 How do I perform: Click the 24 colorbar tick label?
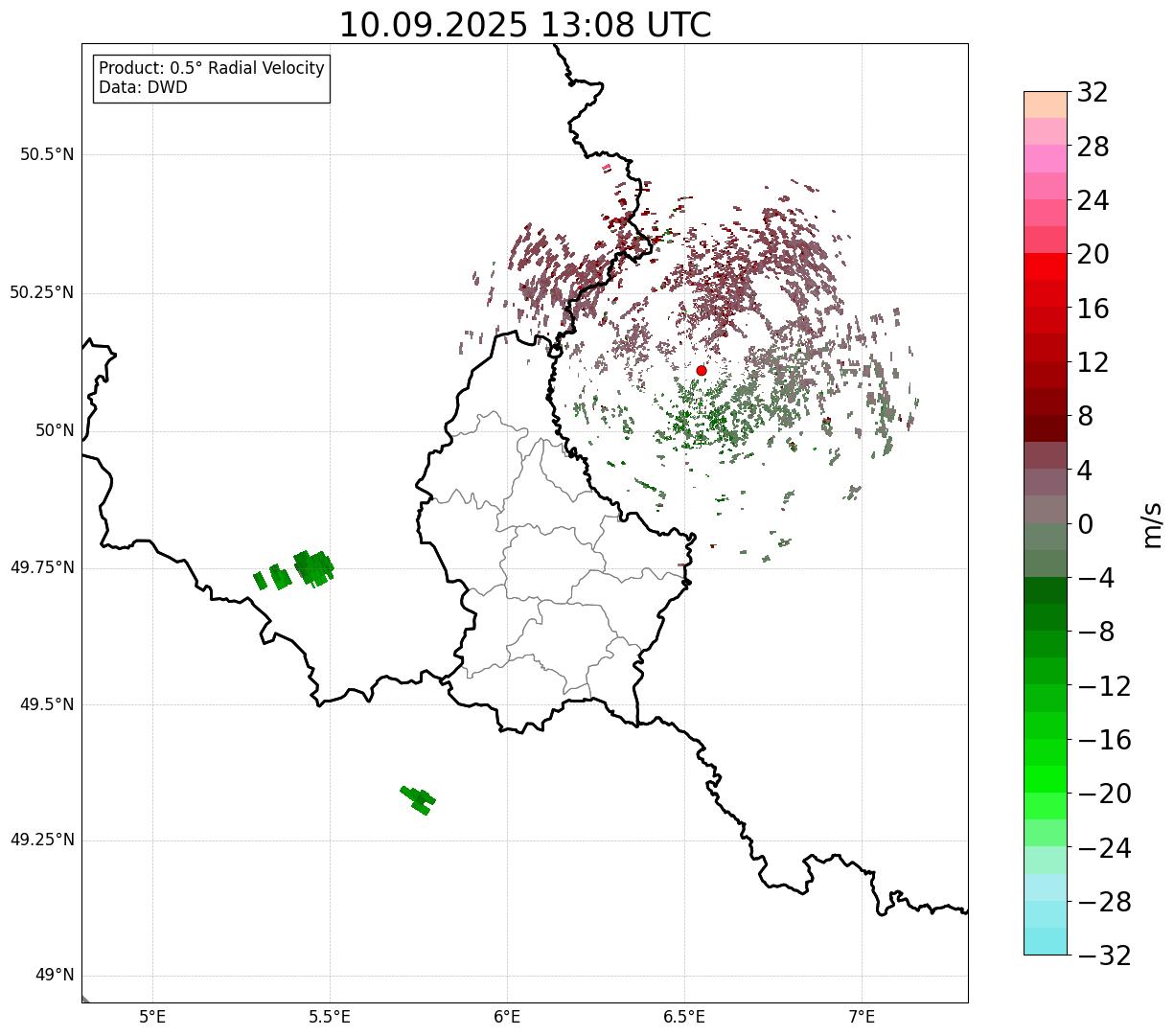(x=1093, y=201)
